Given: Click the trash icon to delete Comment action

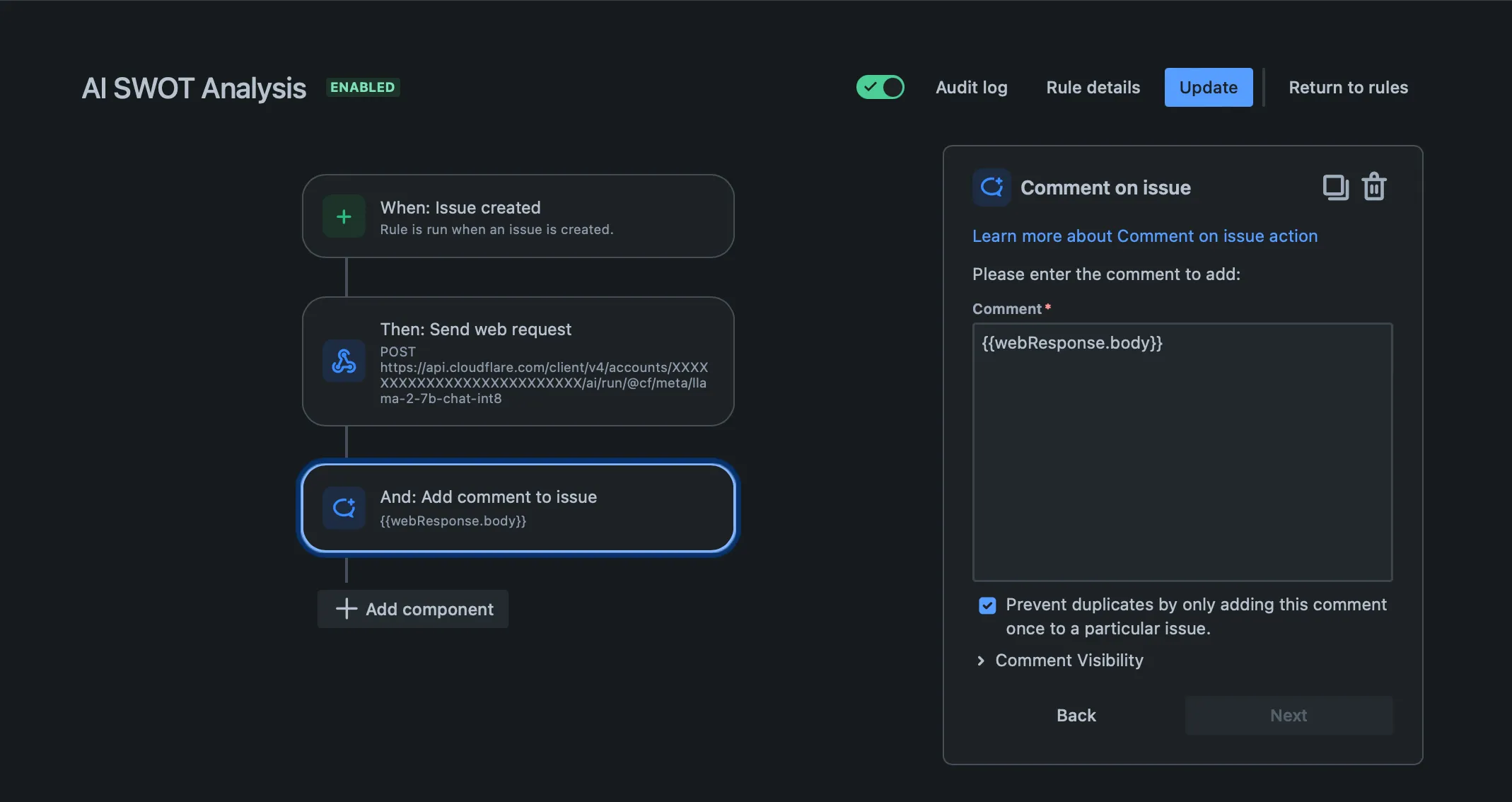Looking at the screenshot, I should (1375, 187).
